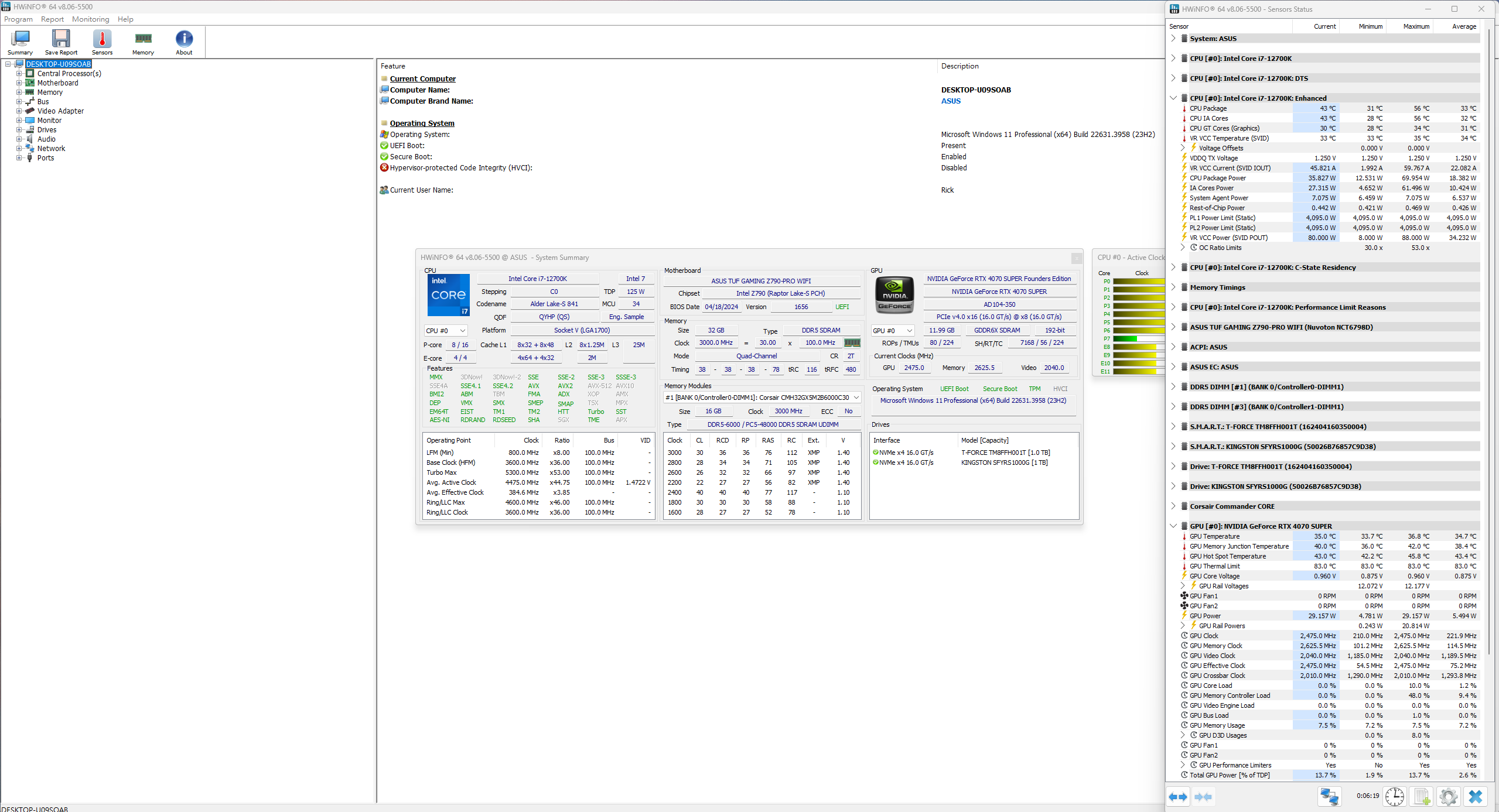
Task: Select the Bus tree item
Action: coord(43,102)
